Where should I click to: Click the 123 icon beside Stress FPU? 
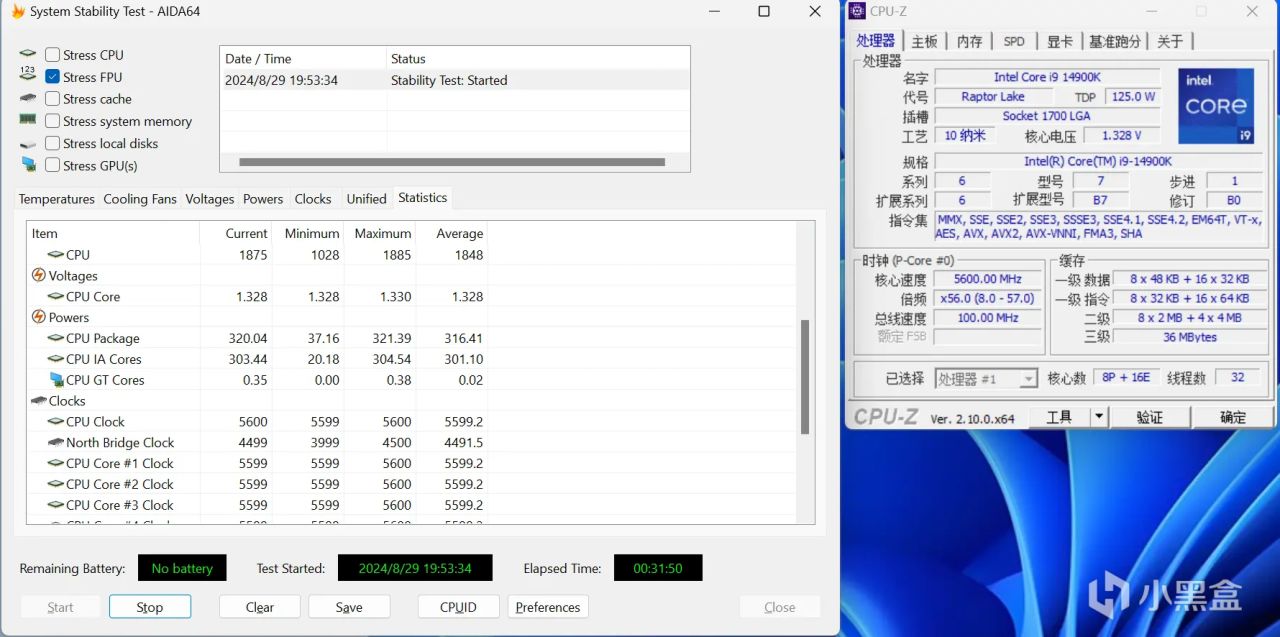tap(27, 75)
